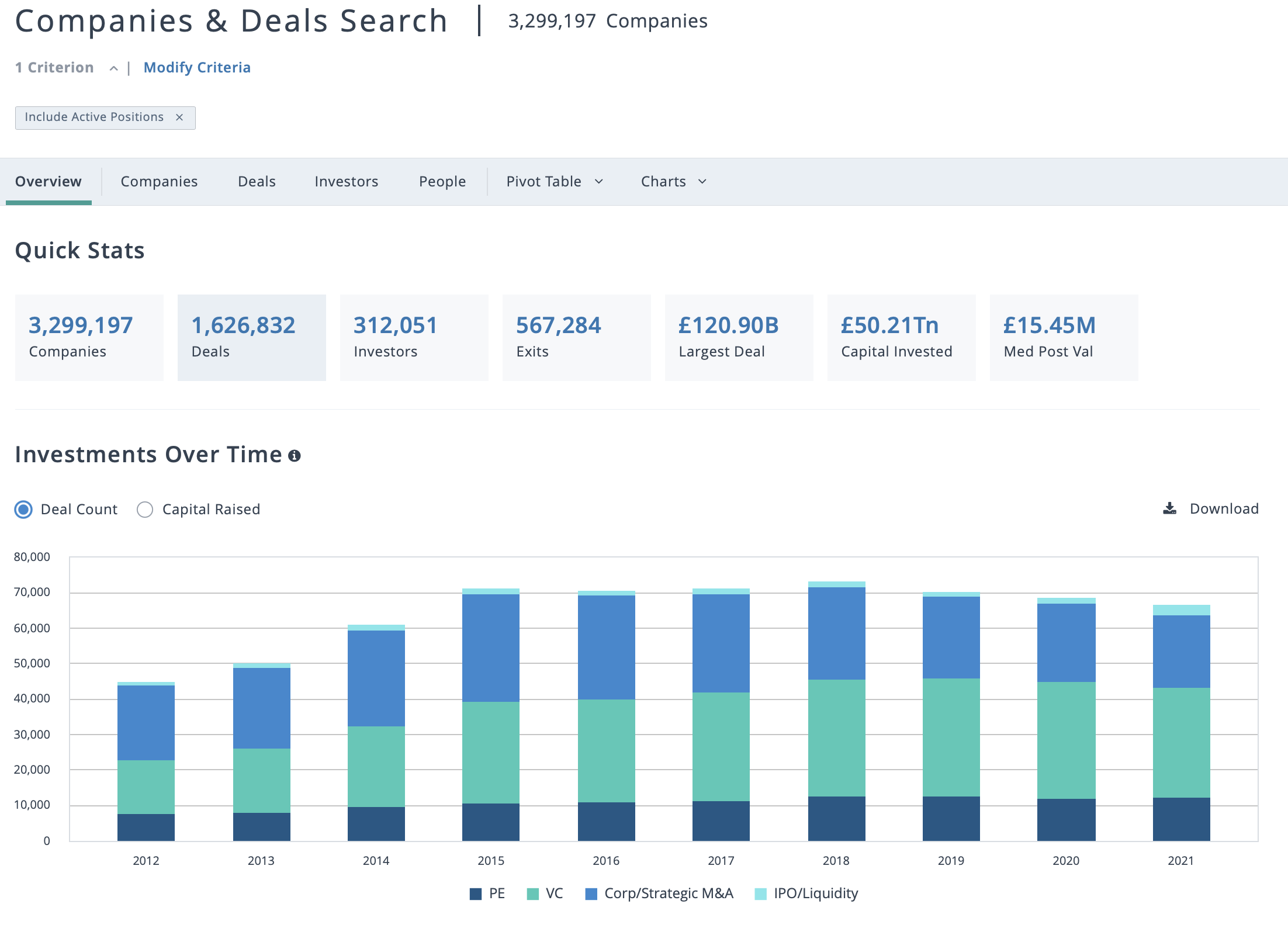The width and height of the screenshot is (1288, 935).
Task: Select the Deal Count radio button
Action: click(23, 510)
